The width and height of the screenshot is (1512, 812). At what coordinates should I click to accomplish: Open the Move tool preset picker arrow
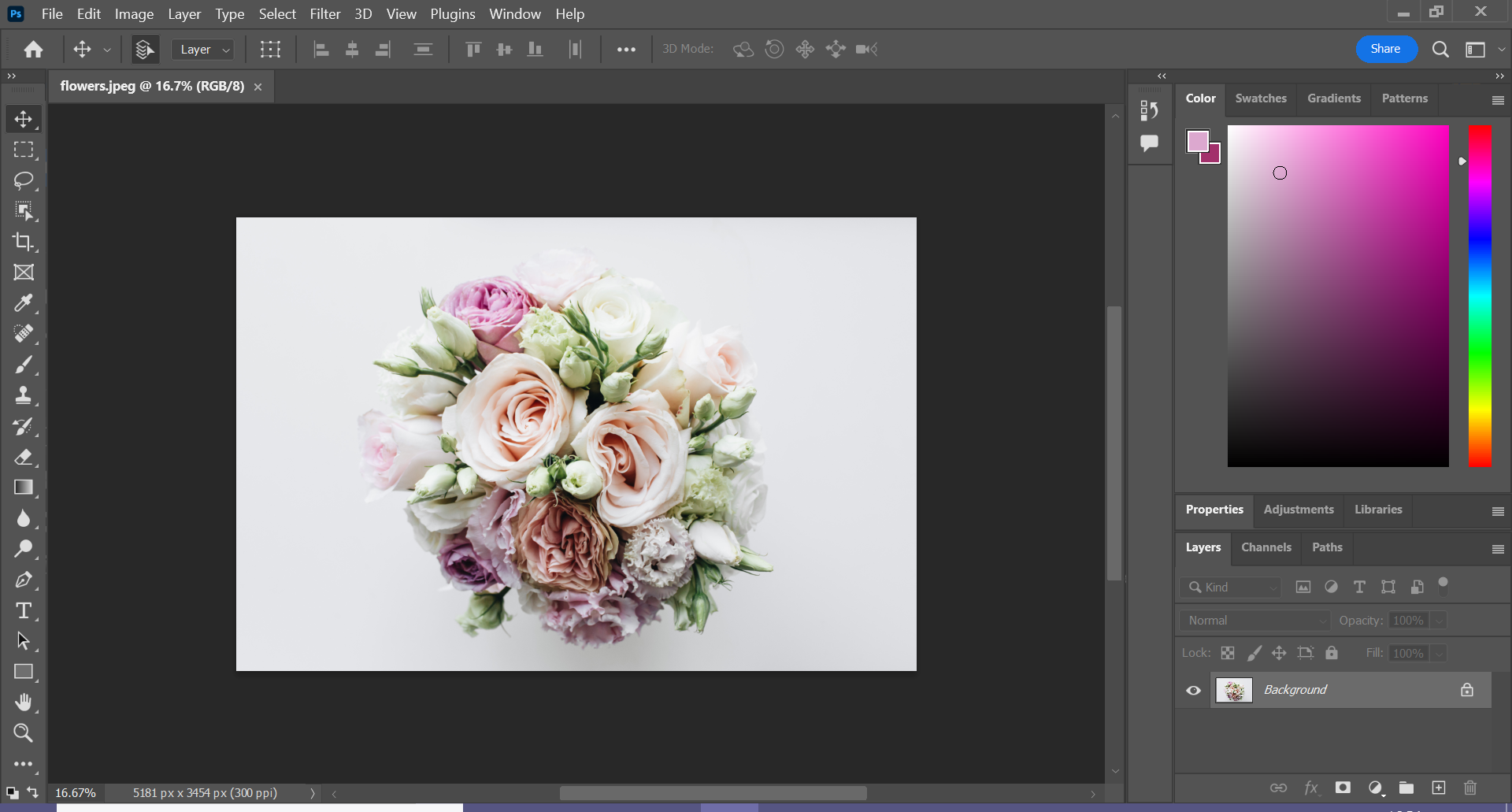[x=107, y=50]
